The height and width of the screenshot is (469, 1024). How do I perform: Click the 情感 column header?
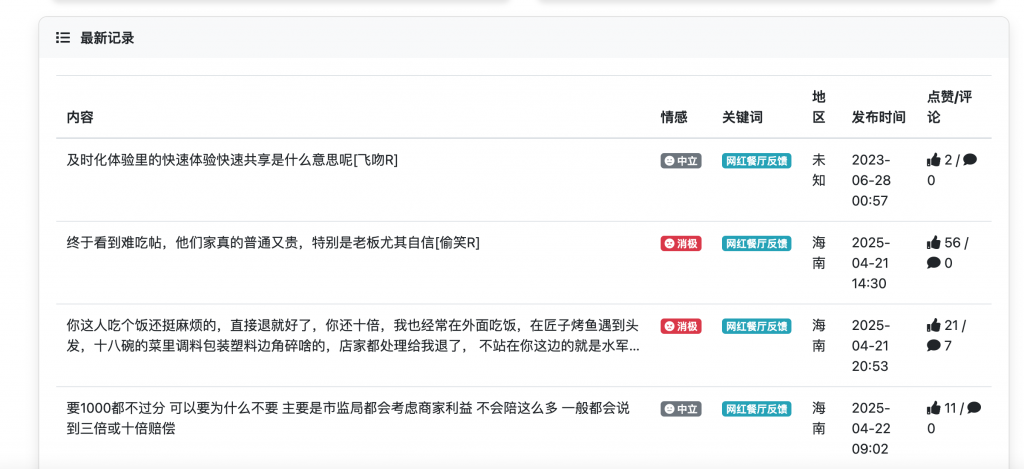click(674, 118)
